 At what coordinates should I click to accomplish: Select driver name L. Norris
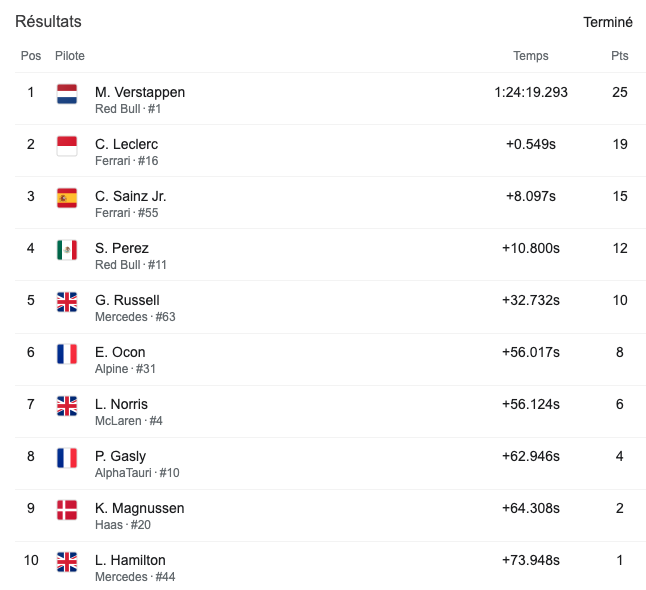(121, 404)
